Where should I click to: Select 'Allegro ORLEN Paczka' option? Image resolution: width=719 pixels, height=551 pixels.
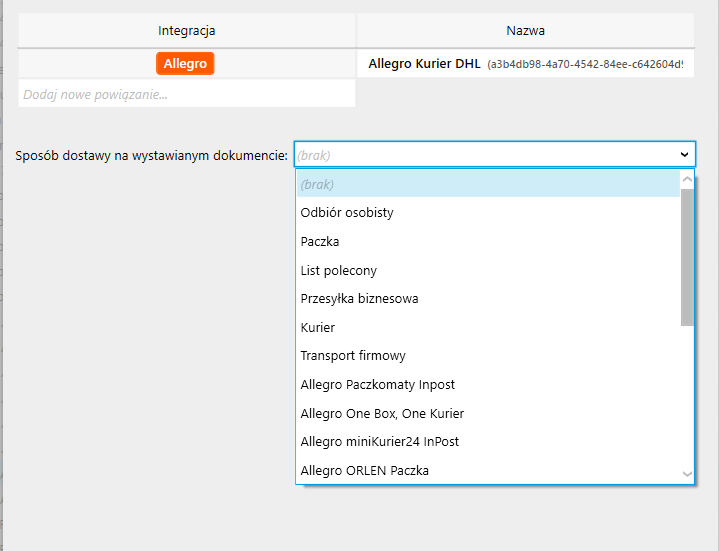coord(488,470)
